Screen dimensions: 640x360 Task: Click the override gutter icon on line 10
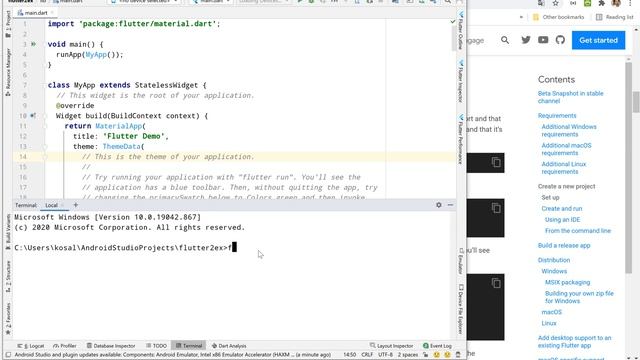point(33,116)
